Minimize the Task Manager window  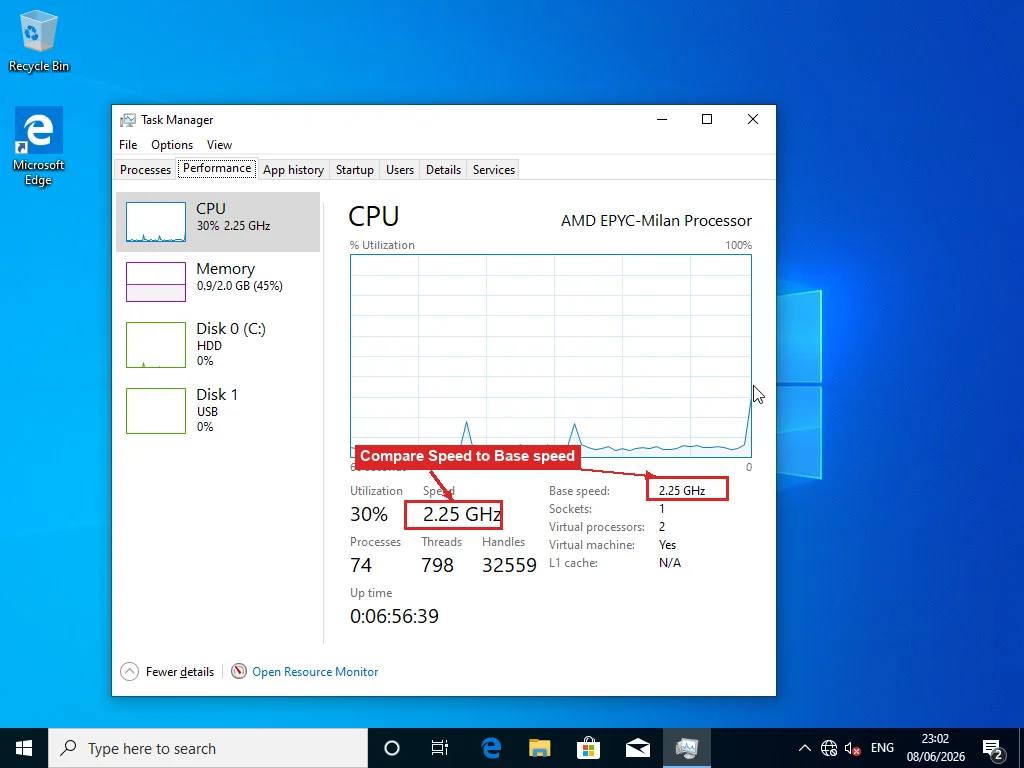point(662,119)
